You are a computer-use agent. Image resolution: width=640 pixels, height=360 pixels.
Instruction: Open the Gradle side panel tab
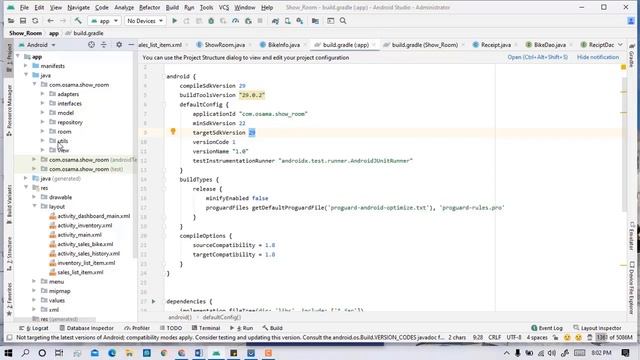pos(632,56)
